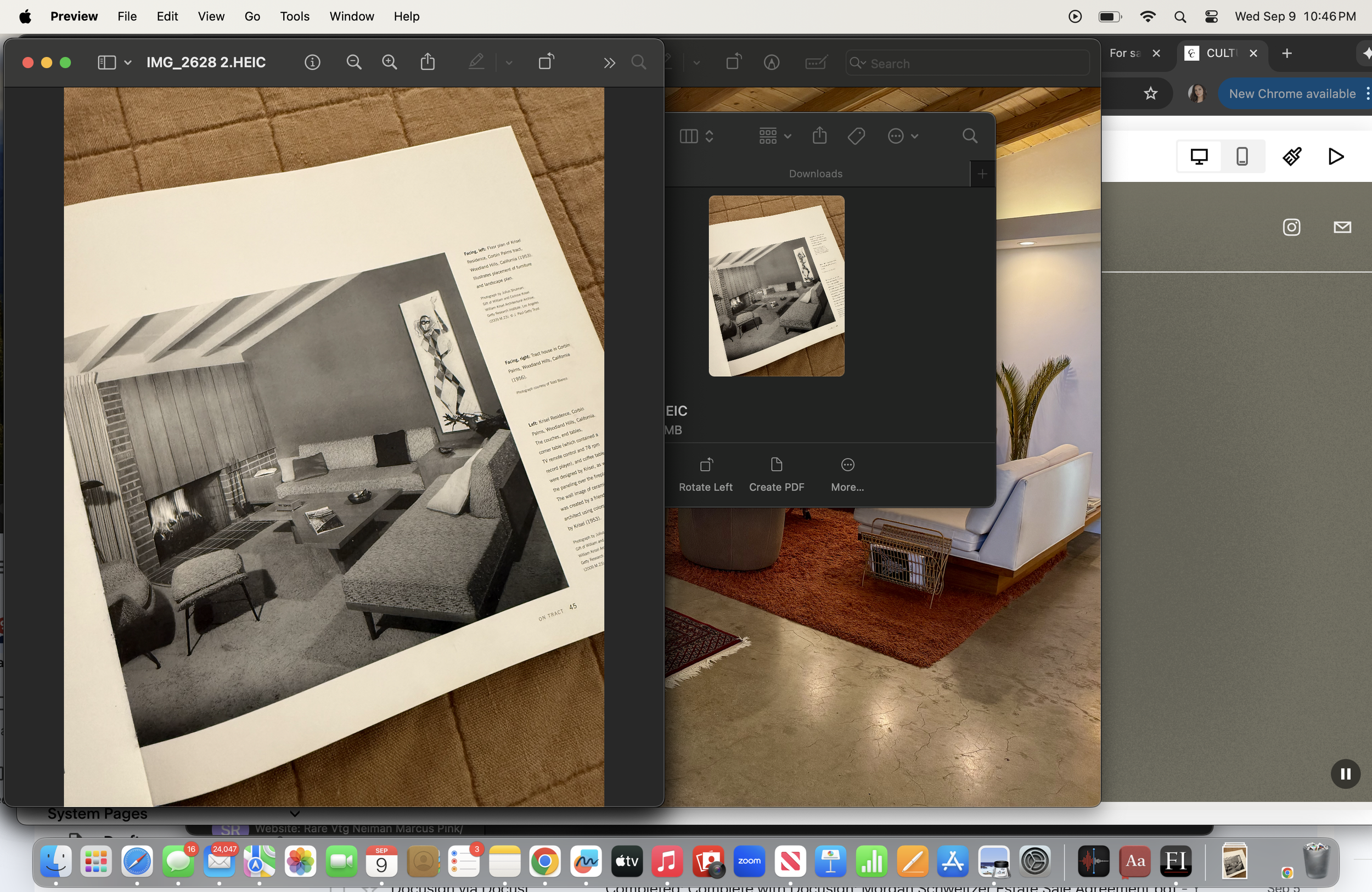1372x892 pixels.
Task: Open the Tools menu in menu bar
Action: [295, 16]
